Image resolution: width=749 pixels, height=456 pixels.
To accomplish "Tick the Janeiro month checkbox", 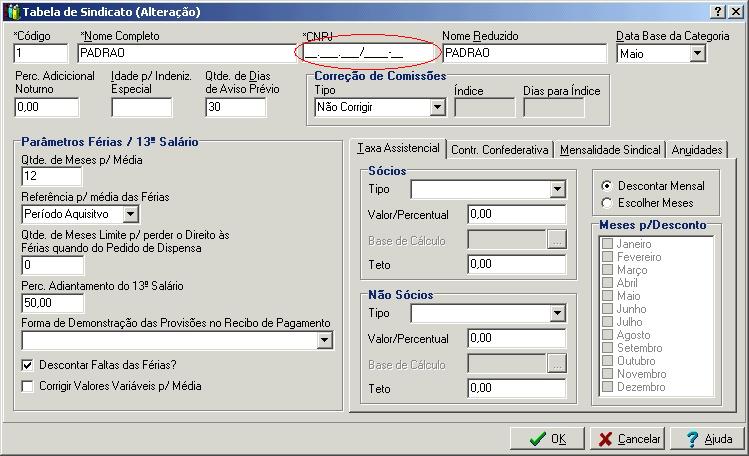I will pyautogui.click(x=607, y=244).
